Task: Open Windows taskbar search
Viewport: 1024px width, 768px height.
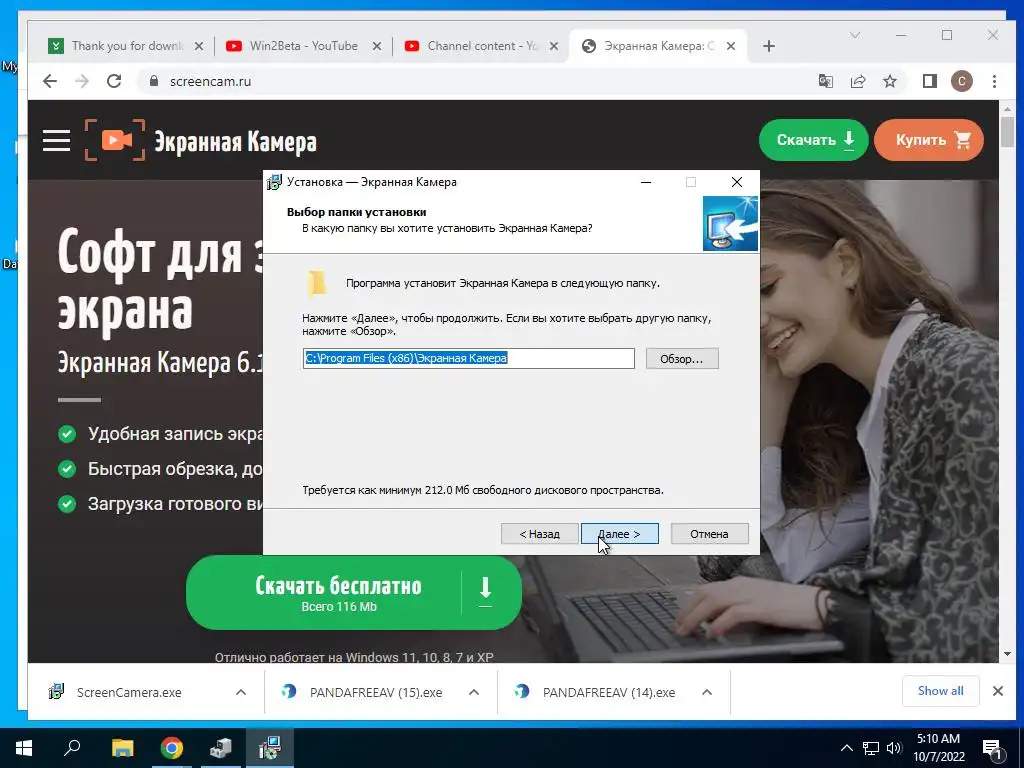Action: [x=72, y=748]
